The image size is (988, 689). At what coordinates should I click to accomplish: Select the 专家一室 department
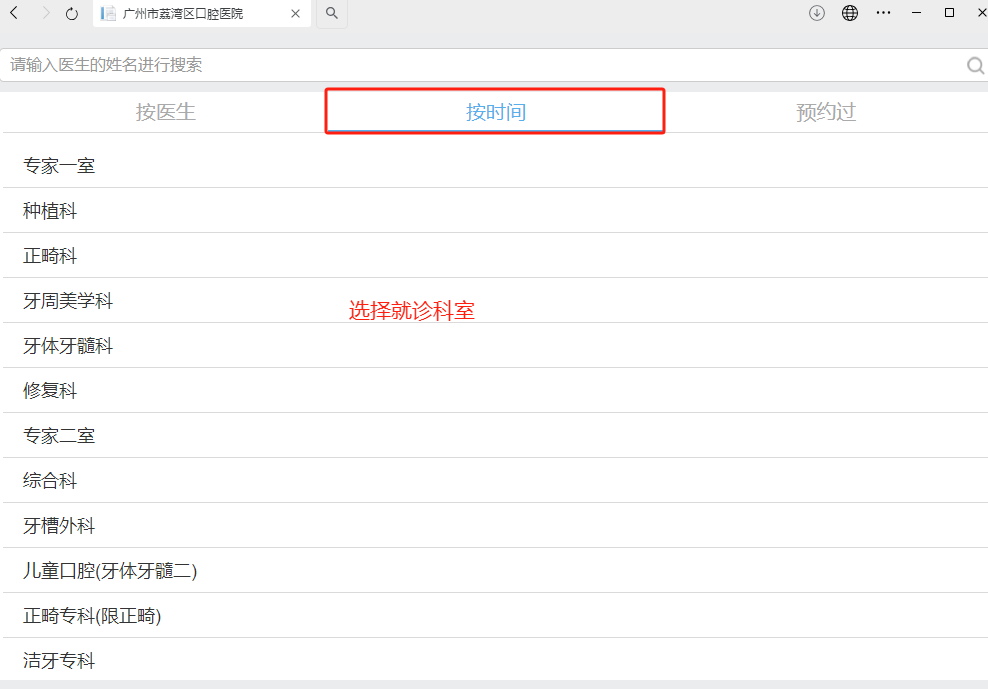pyautogui.click(x=59, y=166)
